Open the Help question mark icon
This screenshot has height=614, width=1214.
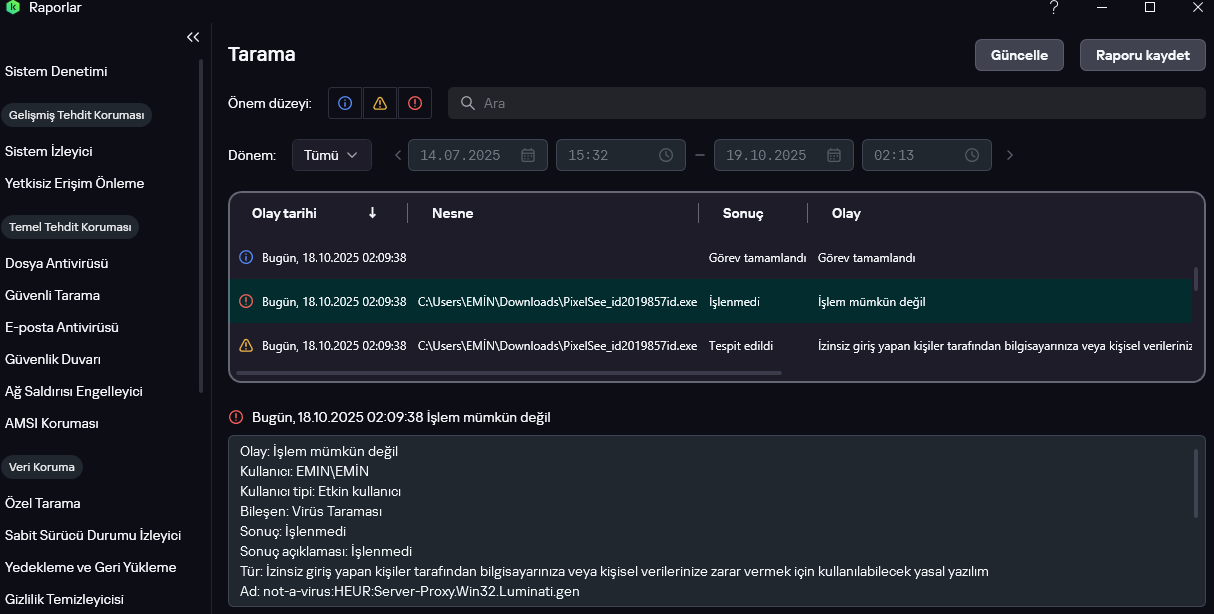[x=1054, y=8]
